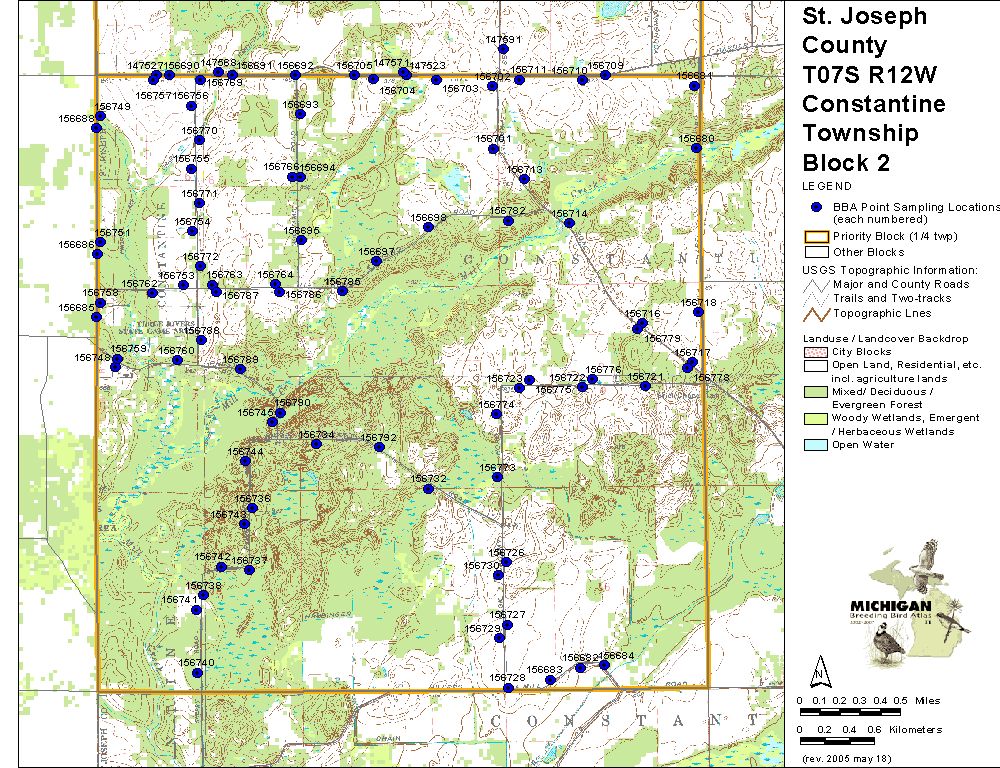The height and width of the screenshot is (768, 1000).
Task: Click the Topographic Lines legend symbol
Action: point(816,315)
